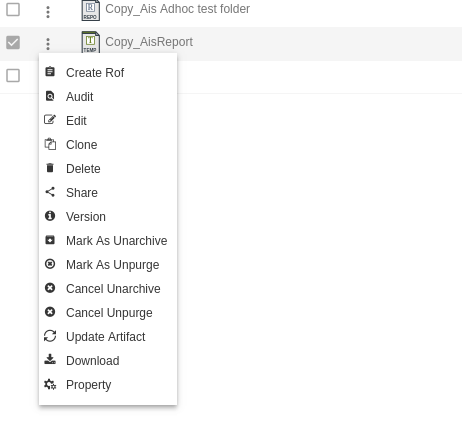This screenshot has width=462, height=447.
Task: Open the three-dot menu for Copy_Ais Adhoc test folder
Action: (x=48, y=12)
